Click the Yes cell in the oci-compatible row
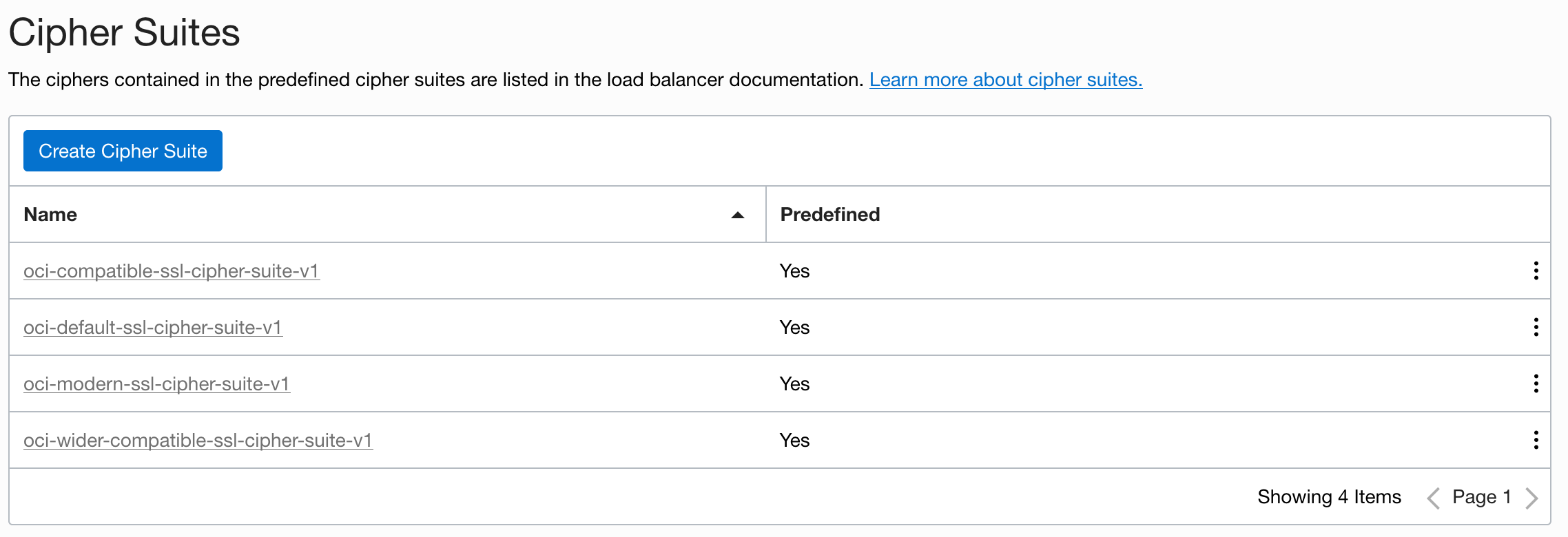The image size is (1568, 537). (x=794, y=271)
